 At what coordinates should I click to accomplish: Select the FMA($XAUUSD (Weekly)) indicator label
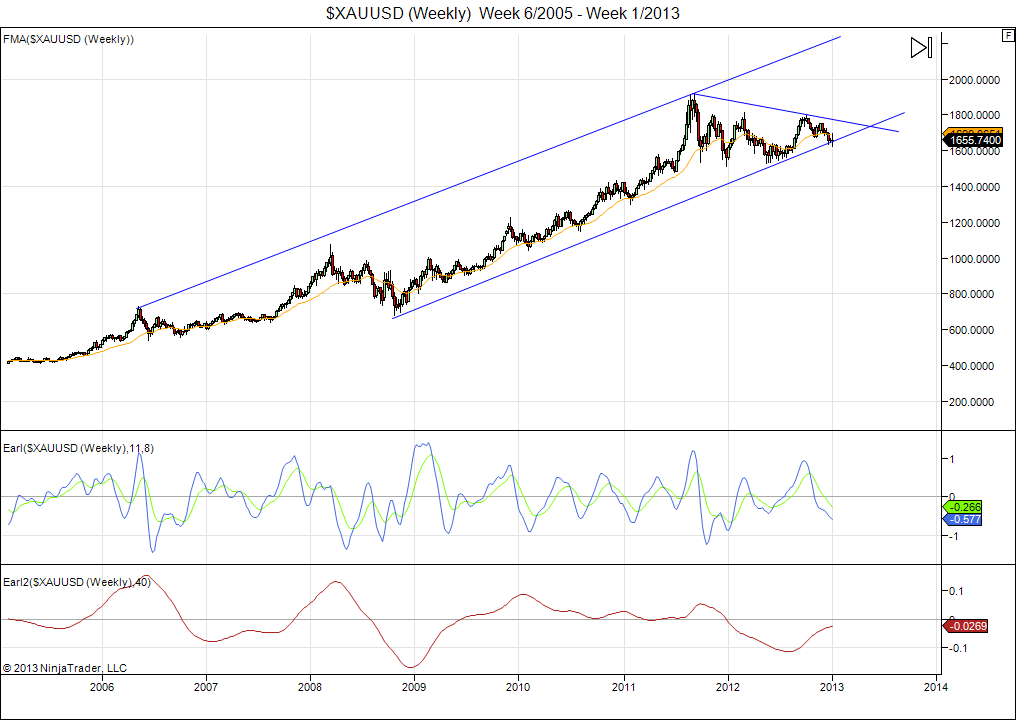point(70,39)
